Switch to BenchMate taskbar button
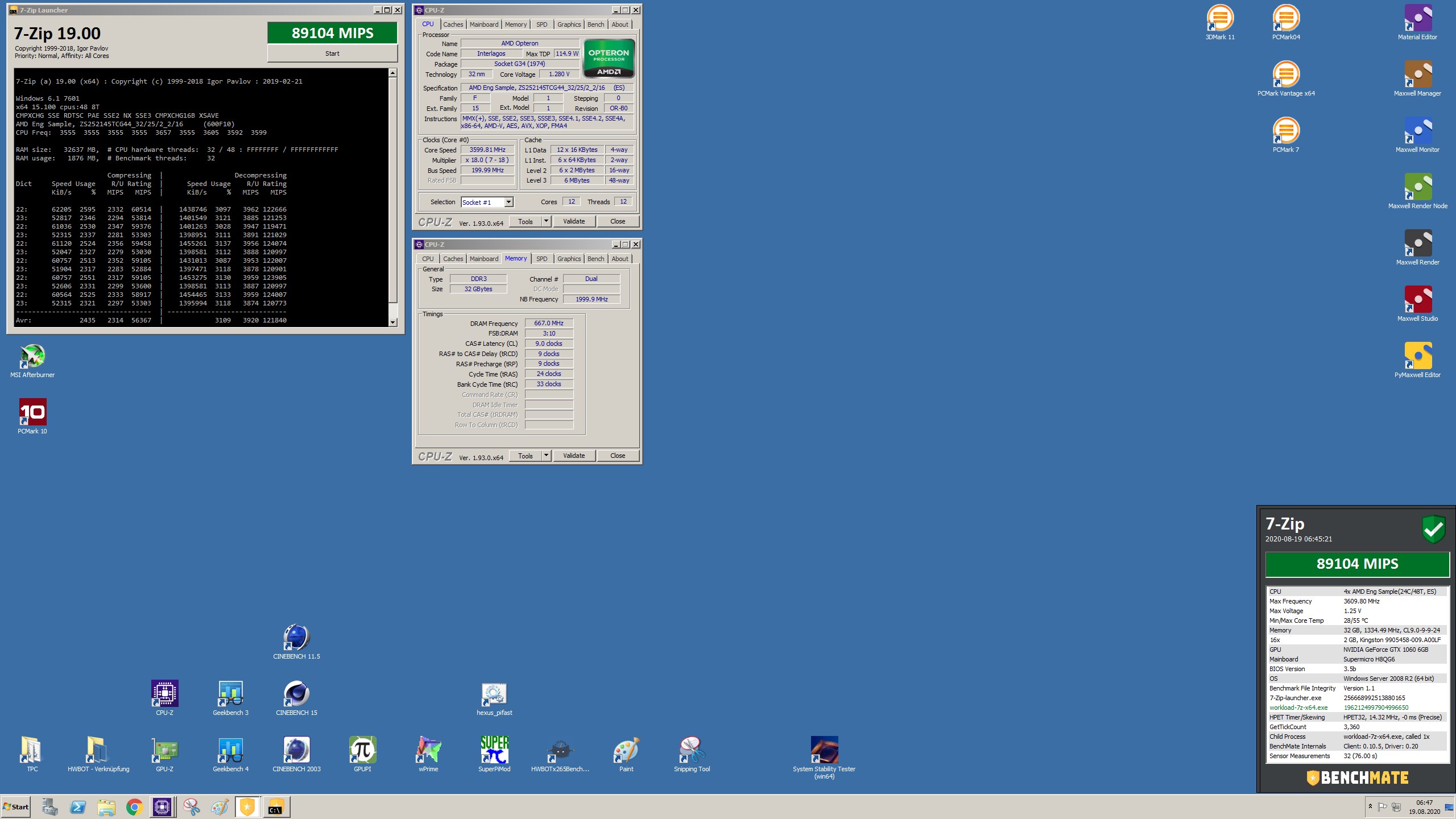This screenshot has height=819, width=1456. point(247,806)
